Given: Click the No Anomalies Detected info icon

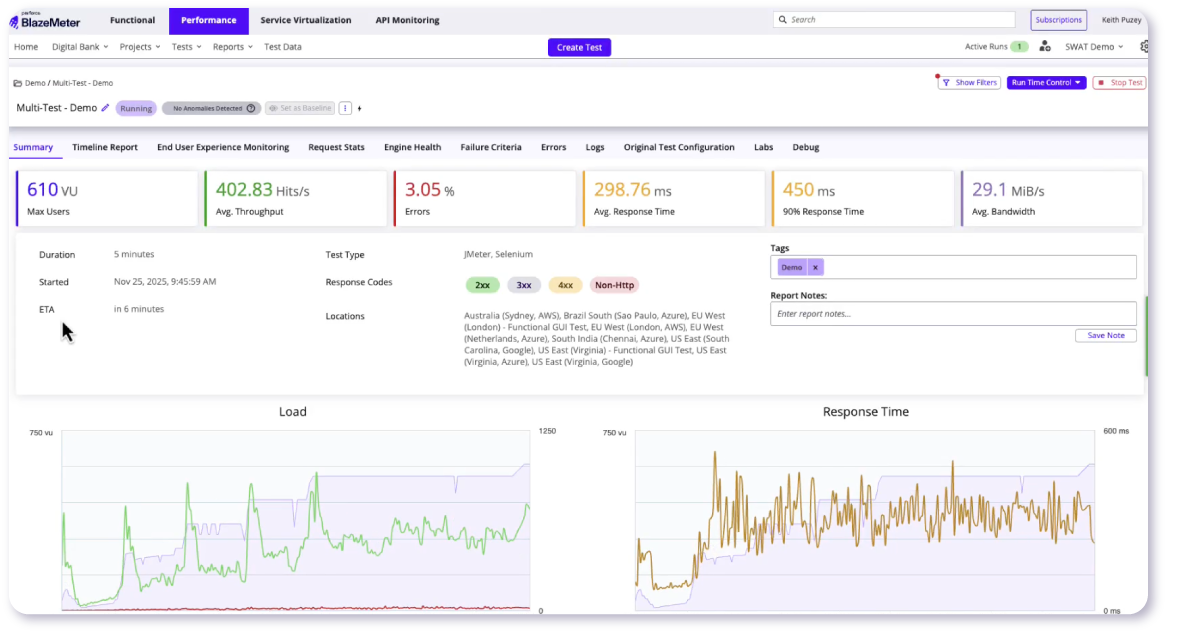Looking at the screenshot, I should pyautogui.click(x=250, y=107).
